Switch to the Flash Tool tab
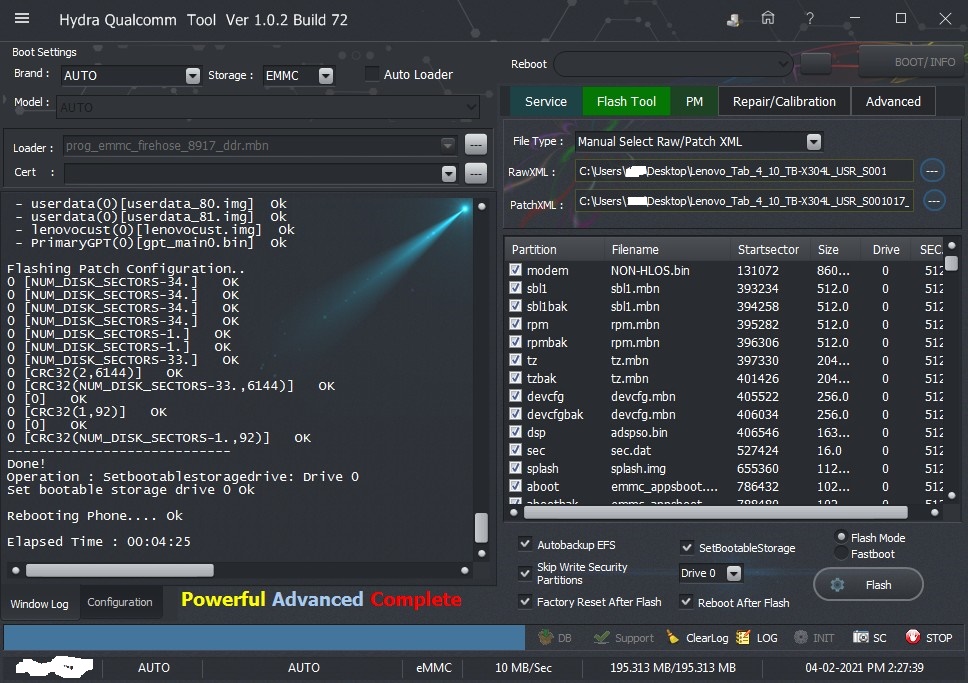968x683 pixels. coord(626,101)
